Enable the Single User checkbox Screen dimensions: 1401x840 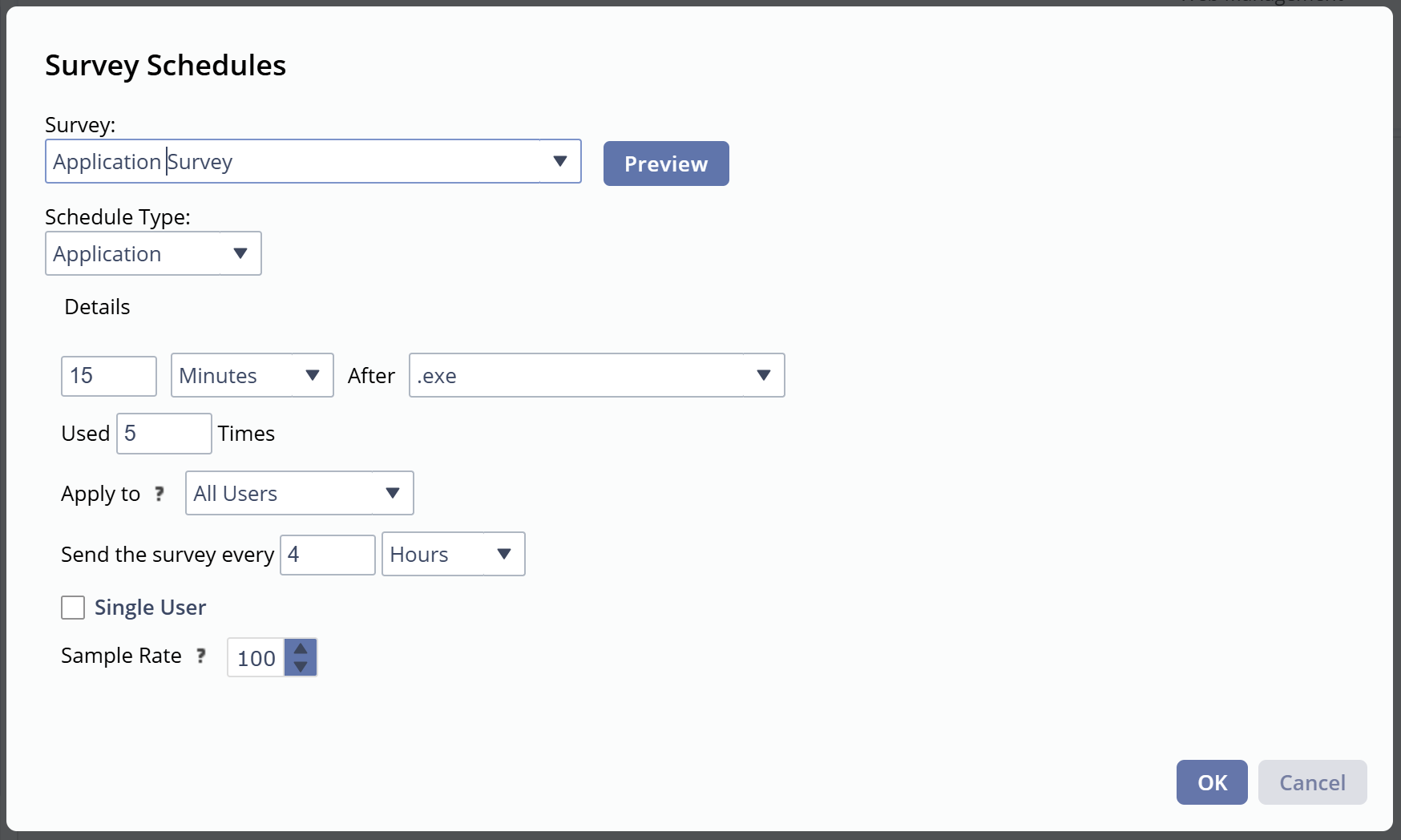tap(73, 608)
